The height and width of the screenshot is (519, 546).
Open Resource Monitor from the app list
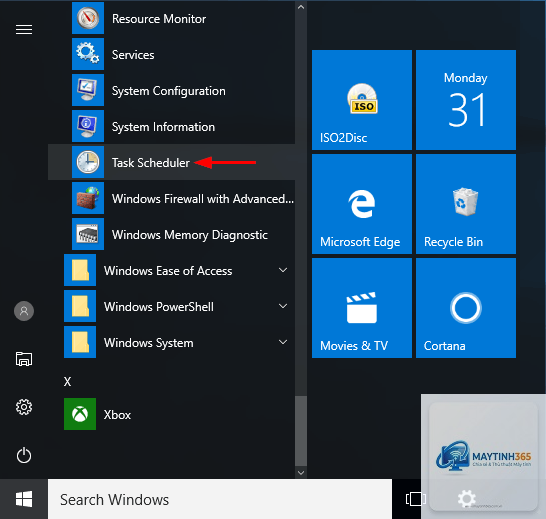click(x=171, y=18)
